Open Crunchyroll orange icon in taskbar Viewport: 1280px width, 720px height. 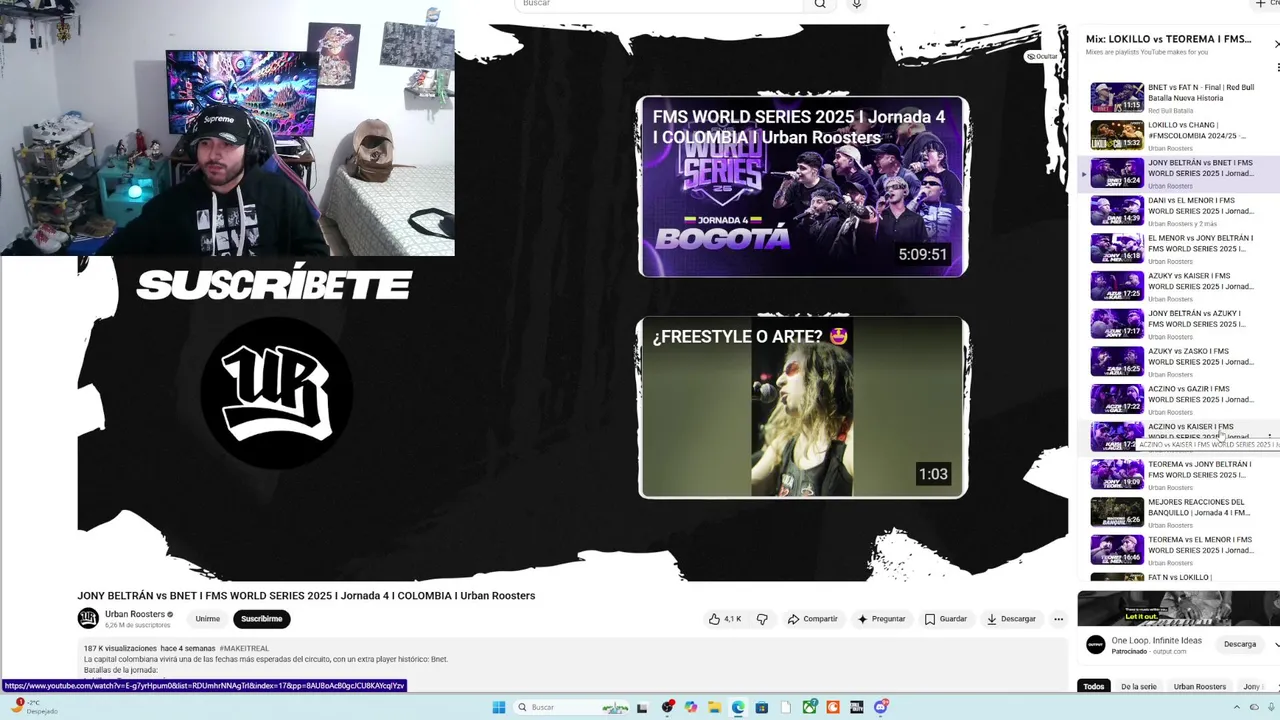(x=833, y=707)
